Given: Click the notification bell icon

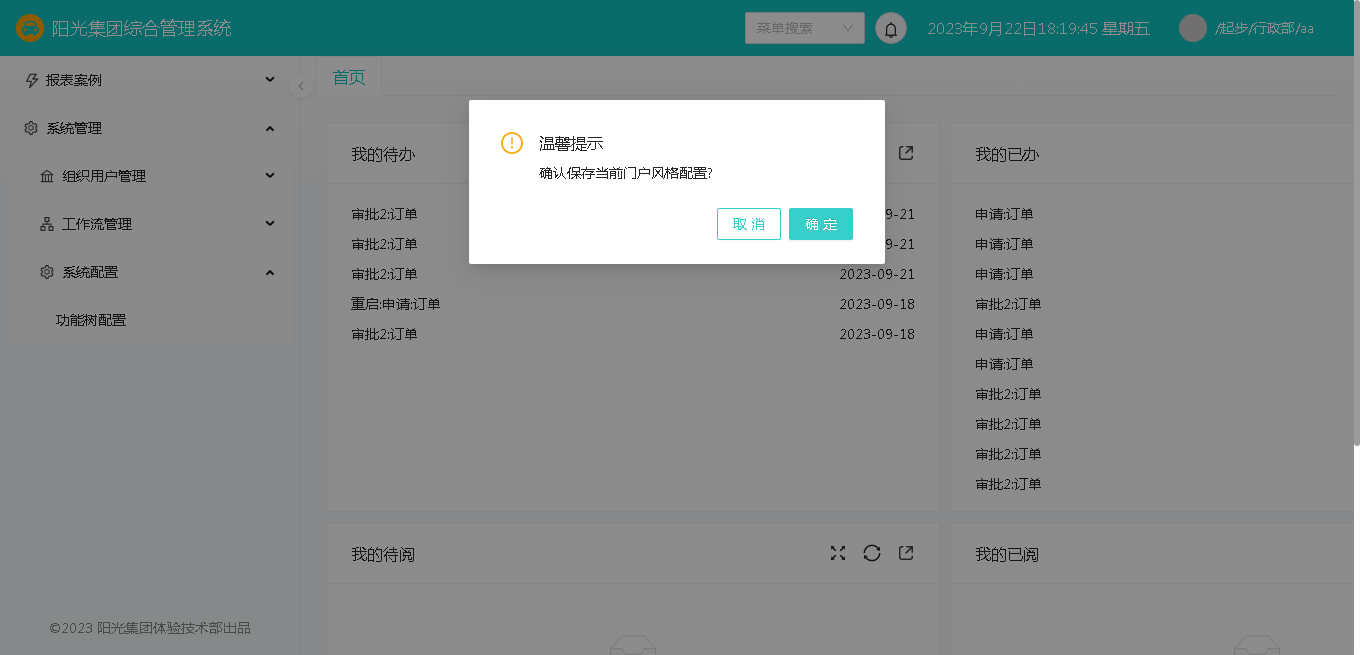Looking at the screenshot, I should [x=890, y=28].
